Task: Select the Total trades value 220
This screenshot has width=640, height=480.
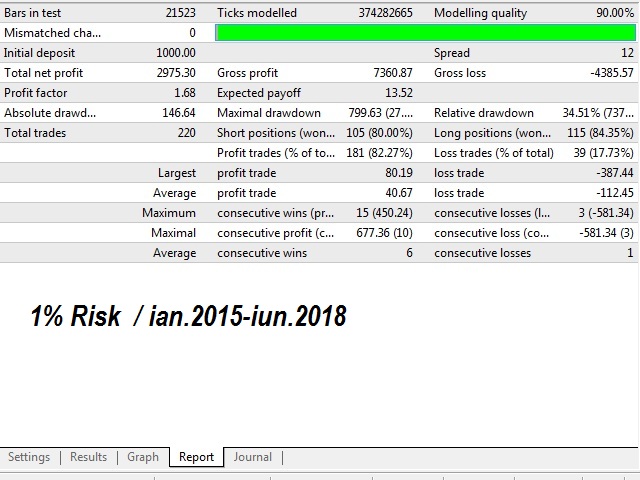Action: [x=185, y=133]
